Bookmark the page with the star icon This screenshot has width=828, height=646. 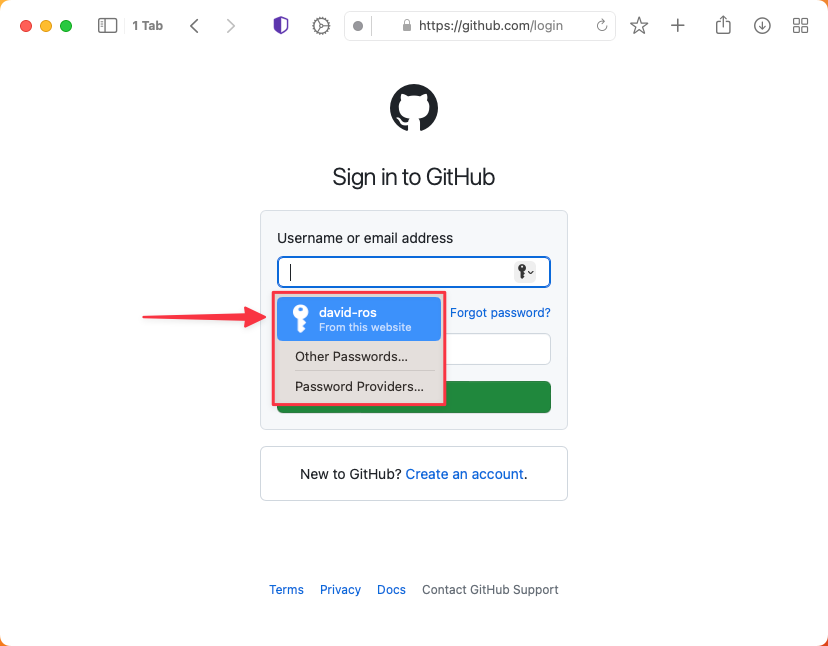tap(639, 25)
